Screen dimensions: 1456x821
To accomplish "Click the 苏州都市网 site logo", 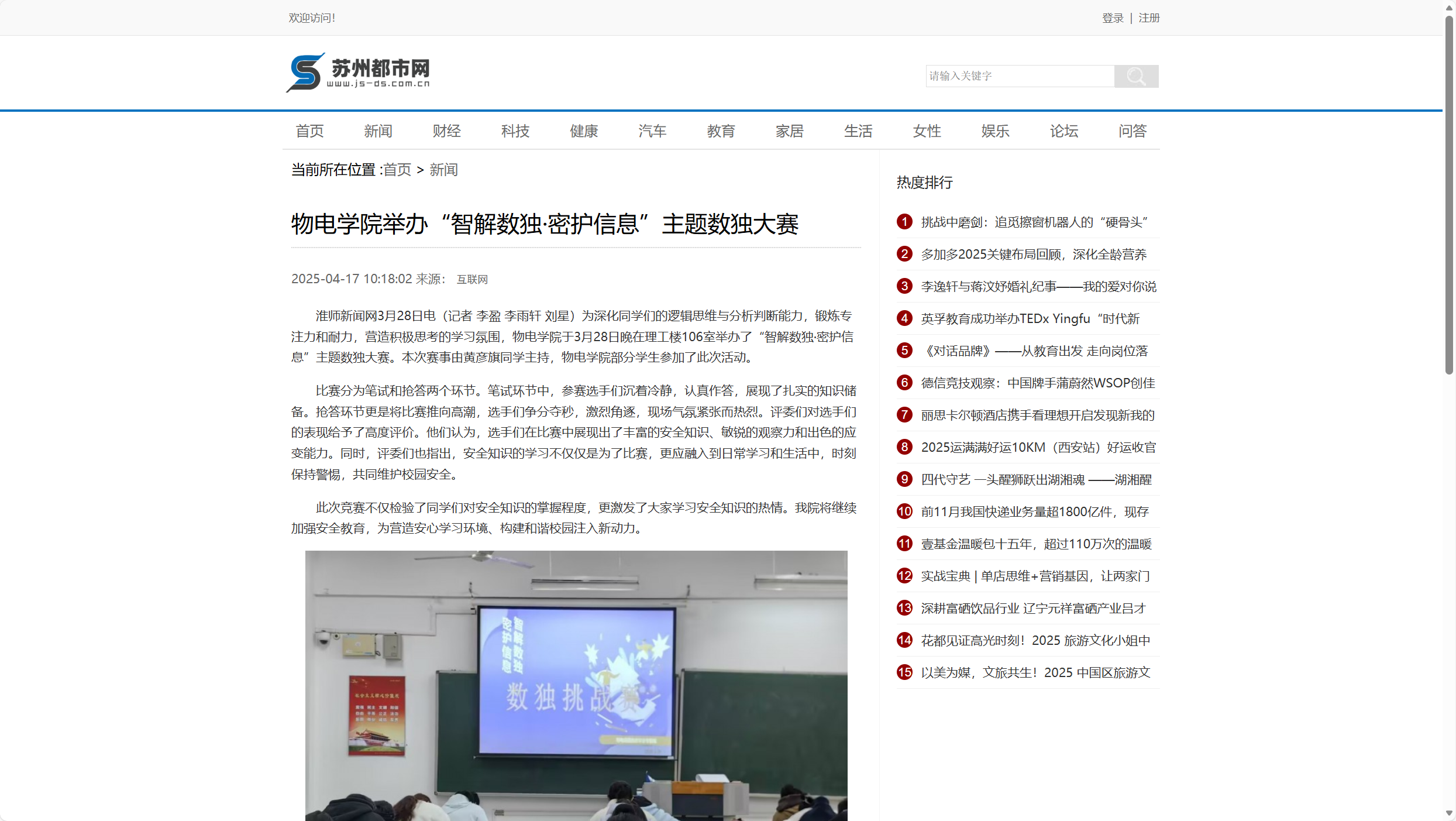I will pyautogui.click(x=357, y=72).
